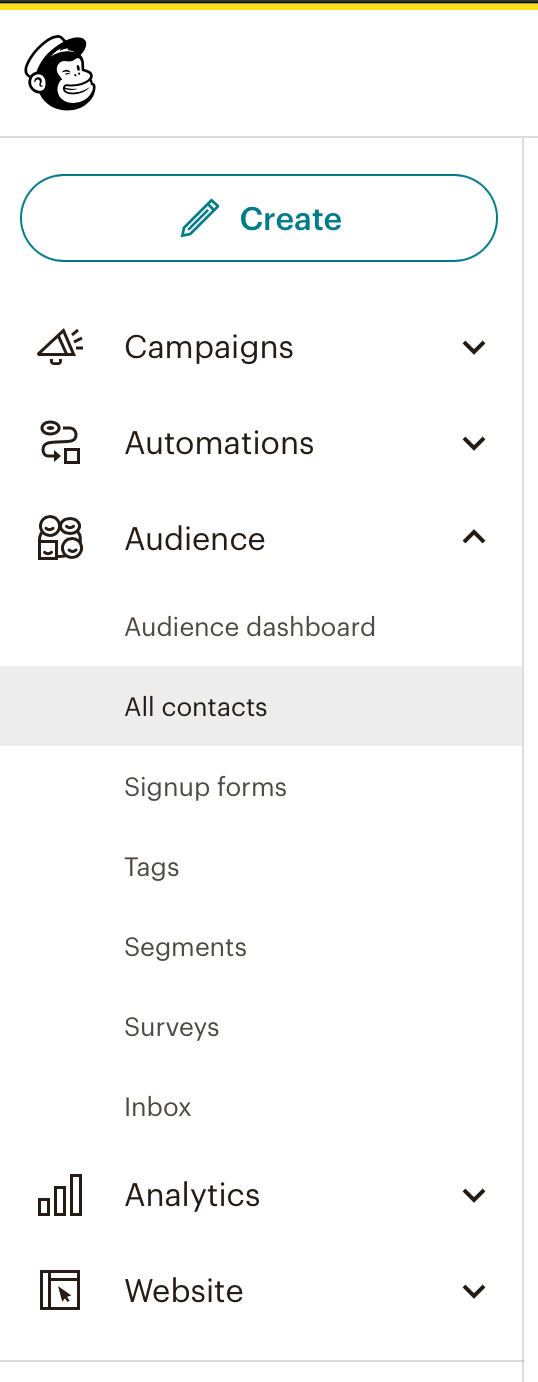538x1382 pixels.
Task: Open Signup forms page
Action: pos(205,787)
